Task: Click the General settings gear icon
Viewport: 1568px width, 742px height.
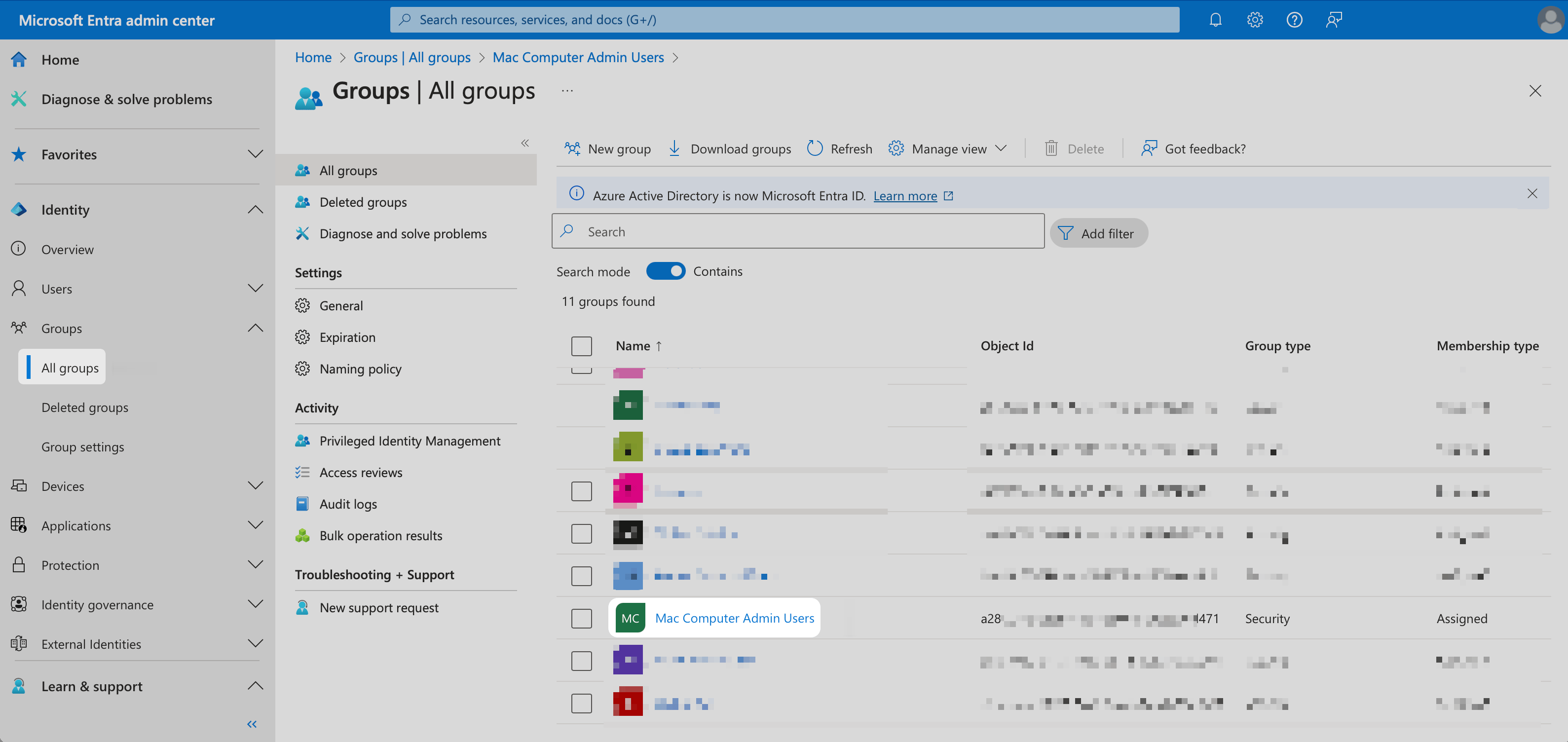Action: 302,305
